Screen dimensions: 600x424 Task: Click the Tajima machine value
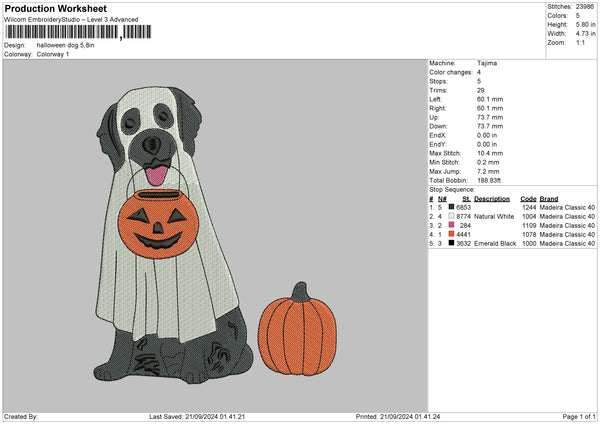coord(488,63)
